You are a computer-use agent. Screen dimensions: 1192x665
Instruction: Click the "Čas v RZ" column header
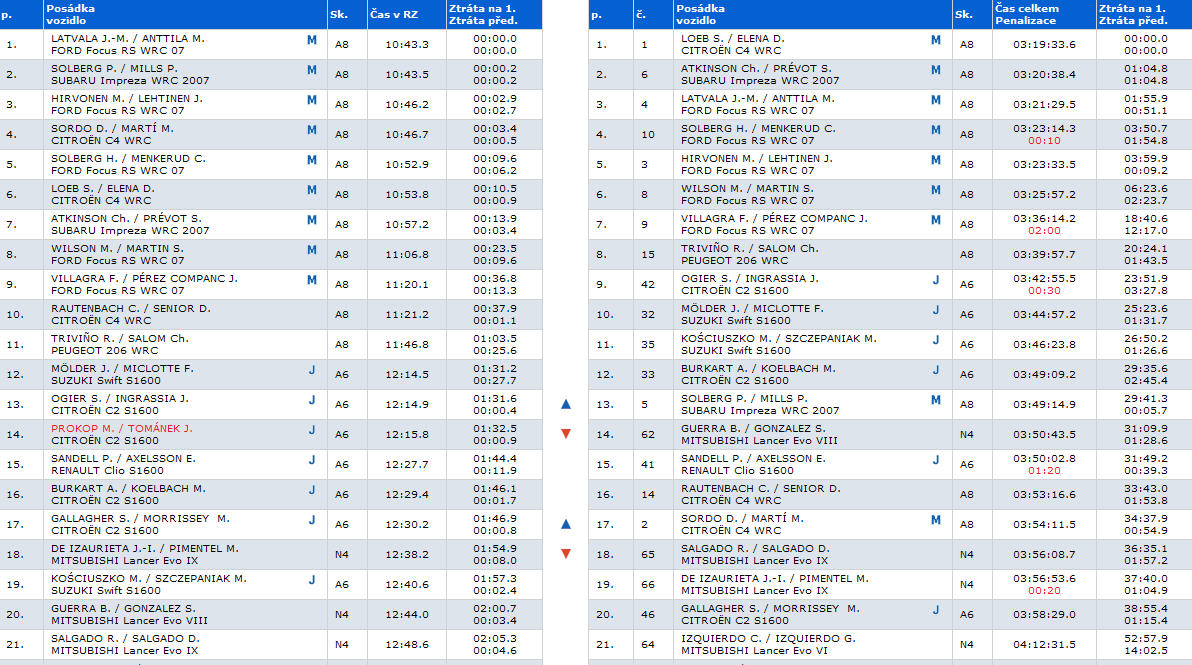point(392,14)
